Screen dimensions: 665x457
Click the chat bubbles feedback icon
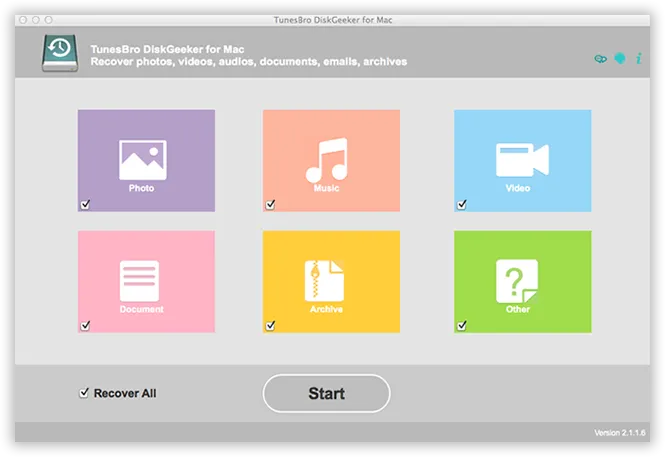pos(602,58)
